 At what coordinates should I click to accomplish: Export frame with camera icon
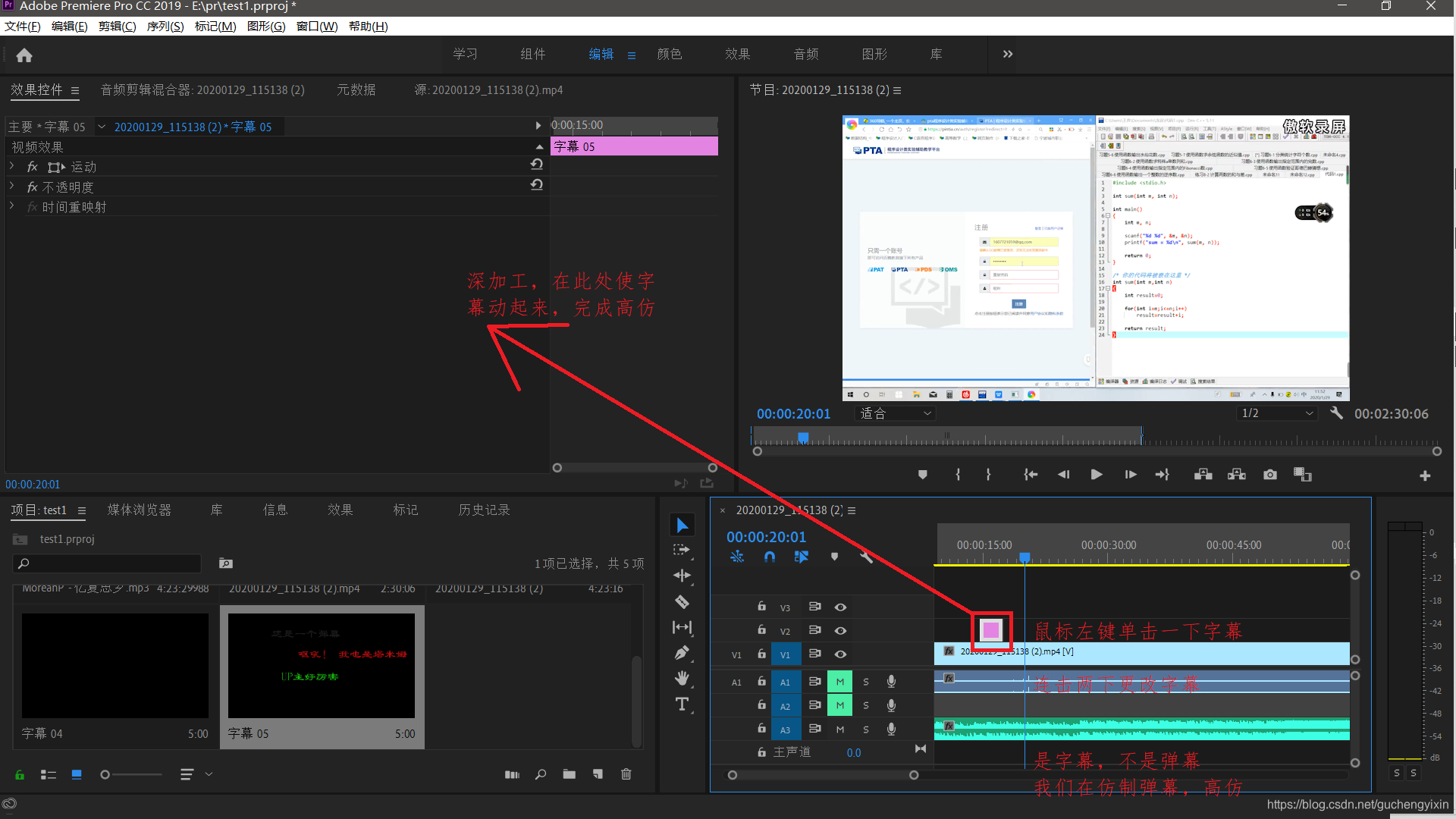pyautogui.click(x=1270, y=475)
